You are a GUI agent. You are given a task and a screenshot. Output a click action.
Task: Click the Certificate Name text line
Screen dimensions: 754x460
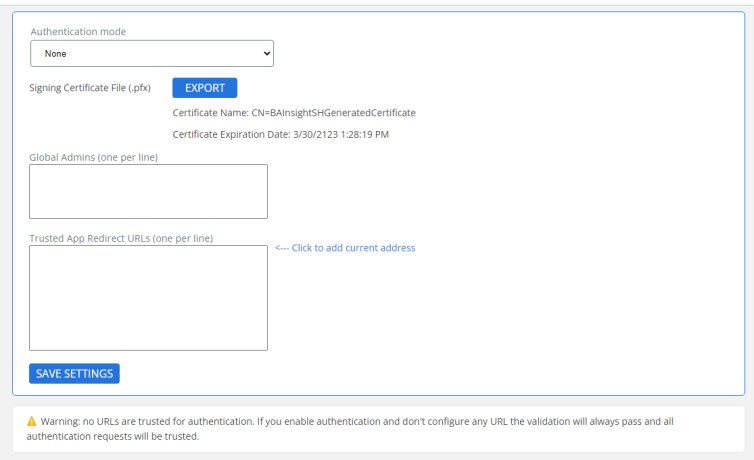click(x=293, y=113)
